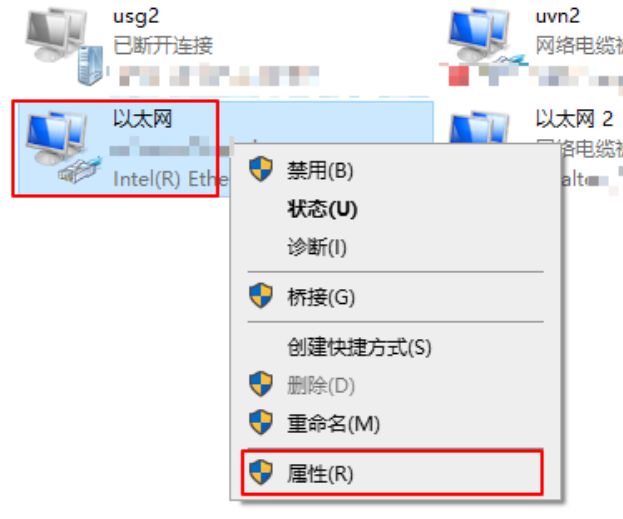Click the 以太网 2 connection name
Screen dimensions: 623x519
(574, 118)
